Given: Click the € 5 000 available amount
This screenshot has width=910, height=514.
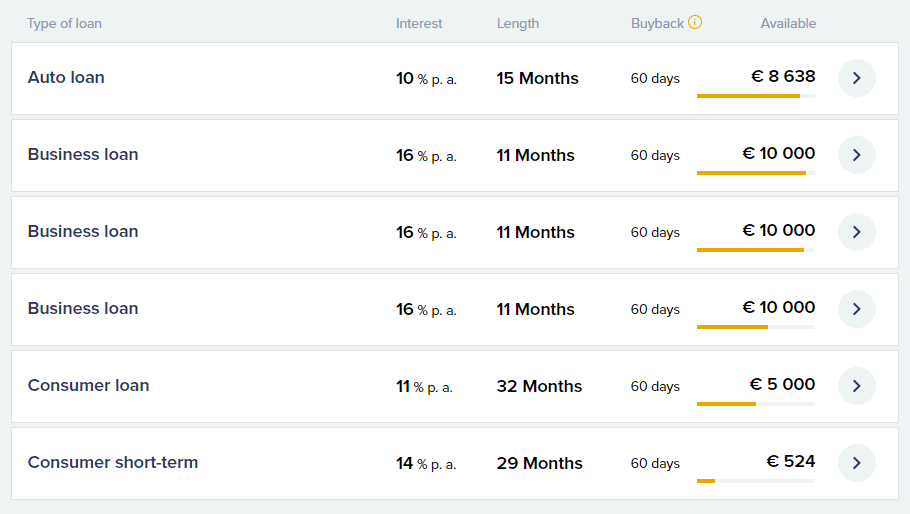Looking at the screenshot, I should click(782, 384).
